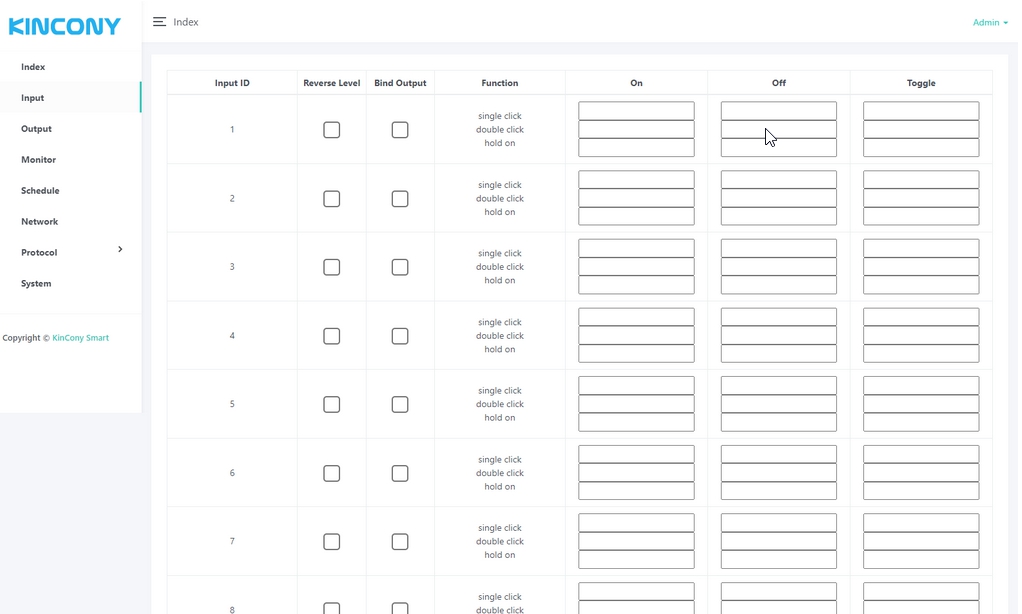Go to the Output menu item
Image resolution: width=1022 pixels, height=614 pixels.
(x=36, y=129)
